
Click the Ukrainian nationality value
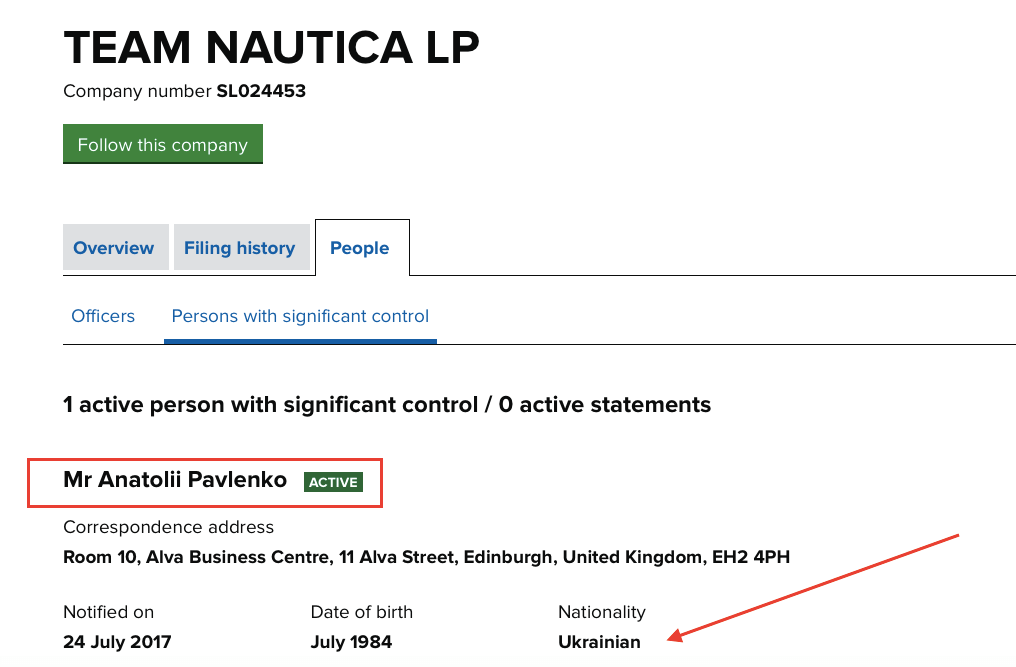tap(599, 642)
